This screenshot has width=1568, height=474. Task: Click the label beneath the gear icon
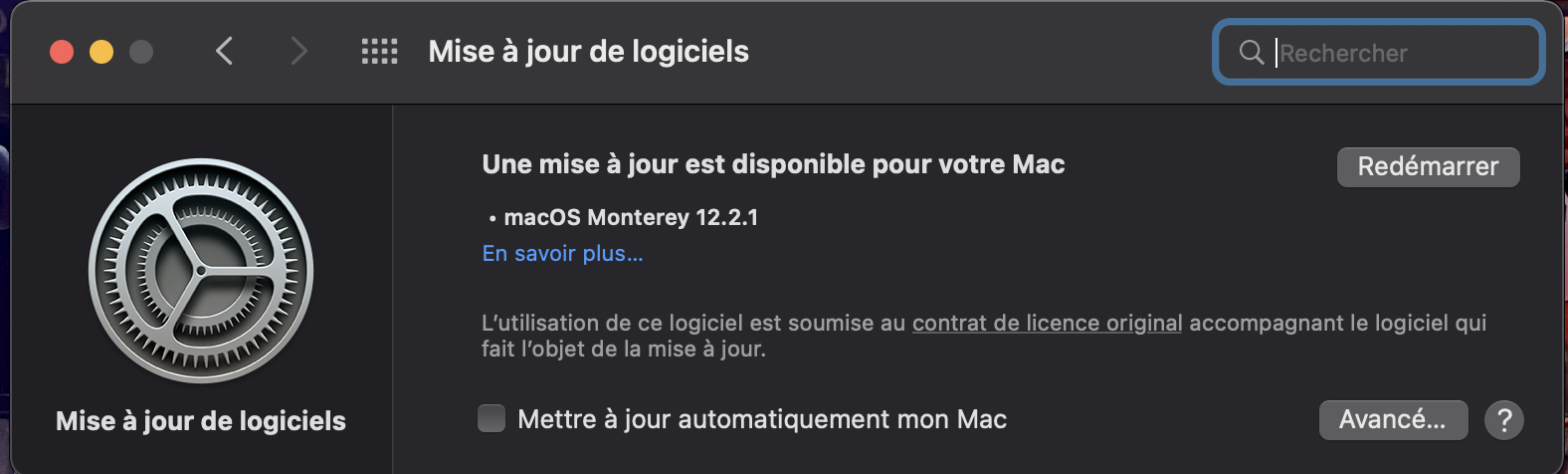click(201, 421)
